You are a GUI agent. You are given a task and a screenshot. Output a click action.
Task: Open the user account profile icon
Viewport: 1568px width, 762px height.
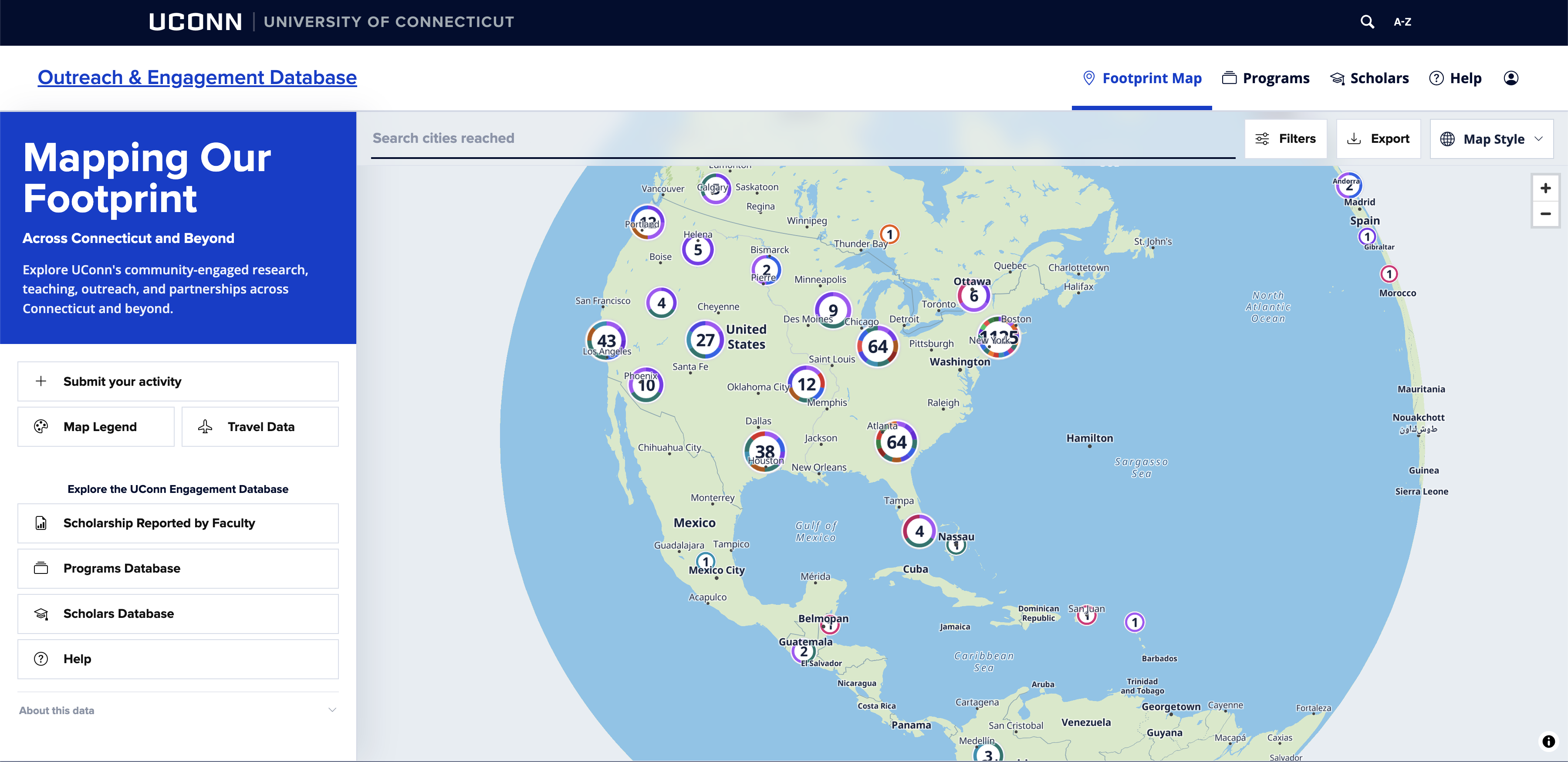point(1511,78)
